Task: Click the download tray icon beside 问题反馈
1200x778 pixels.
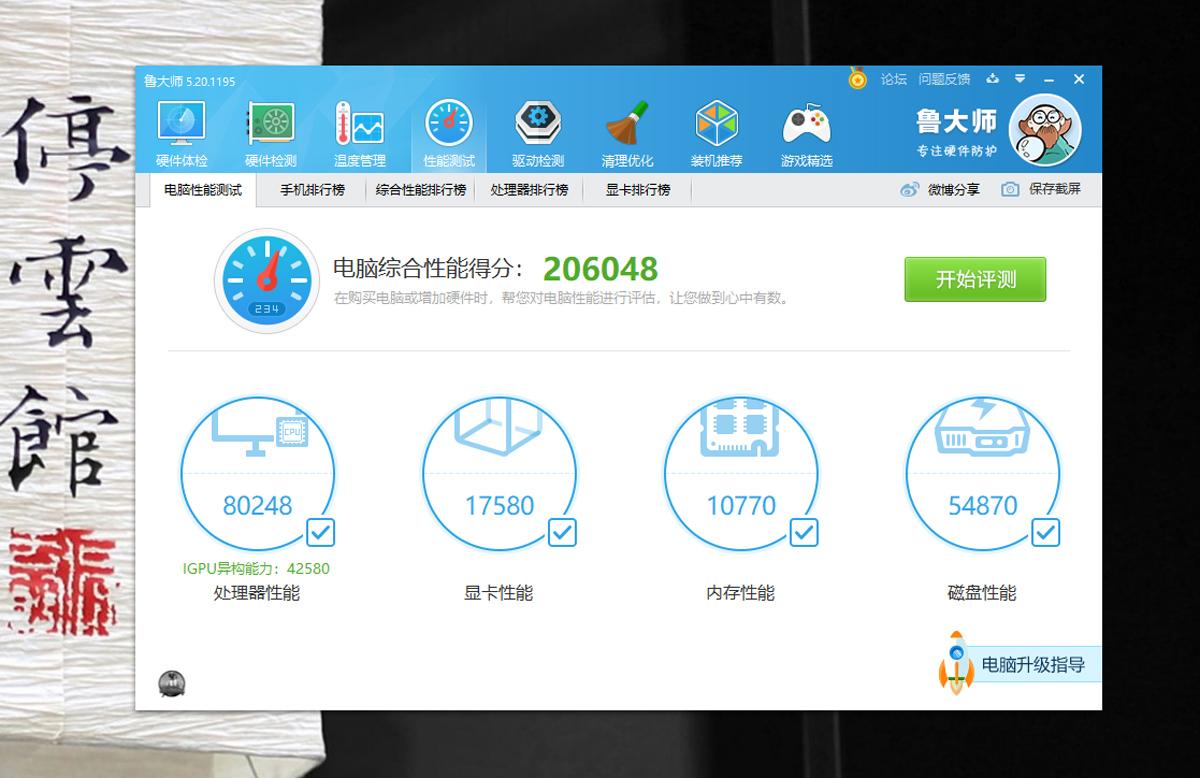Action: [x=993, y=79]
